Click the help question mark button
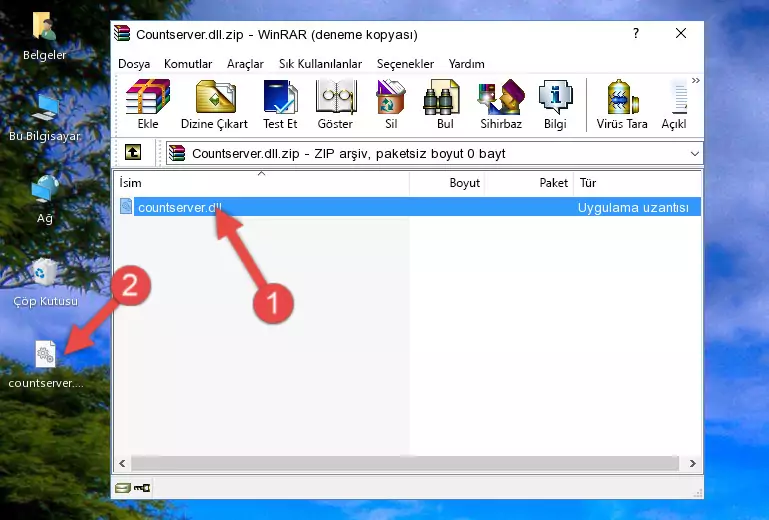 coord(636,33)
